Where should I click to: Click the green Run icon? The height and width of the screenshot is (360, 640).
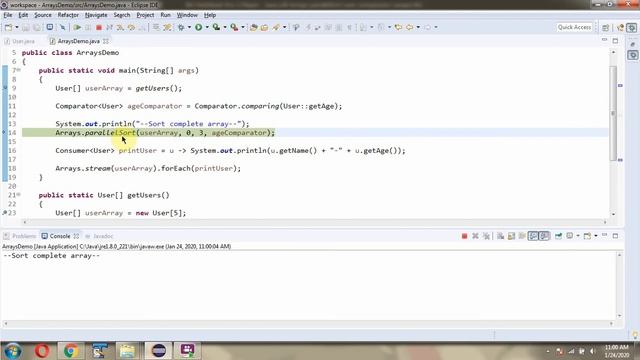point(198,27)
